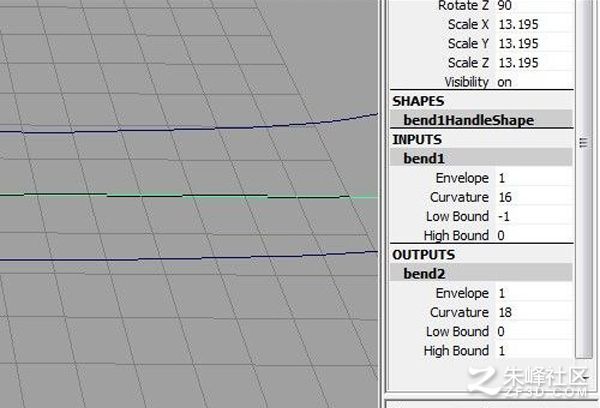Select High Bound label under bend1
The image size is (600, 408).
[x=456, y=235]
